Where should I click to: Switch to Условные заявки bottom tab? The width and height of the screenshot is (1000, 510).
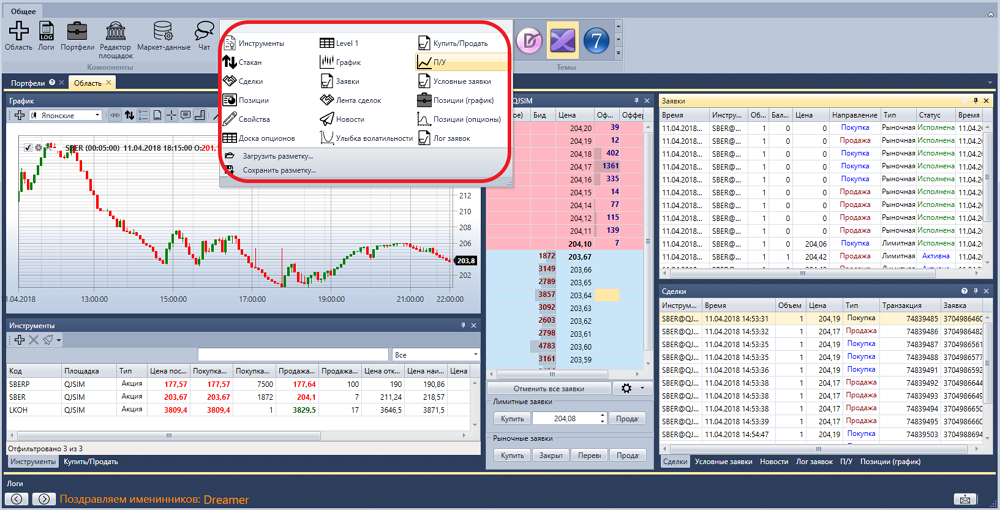point(723,462)
